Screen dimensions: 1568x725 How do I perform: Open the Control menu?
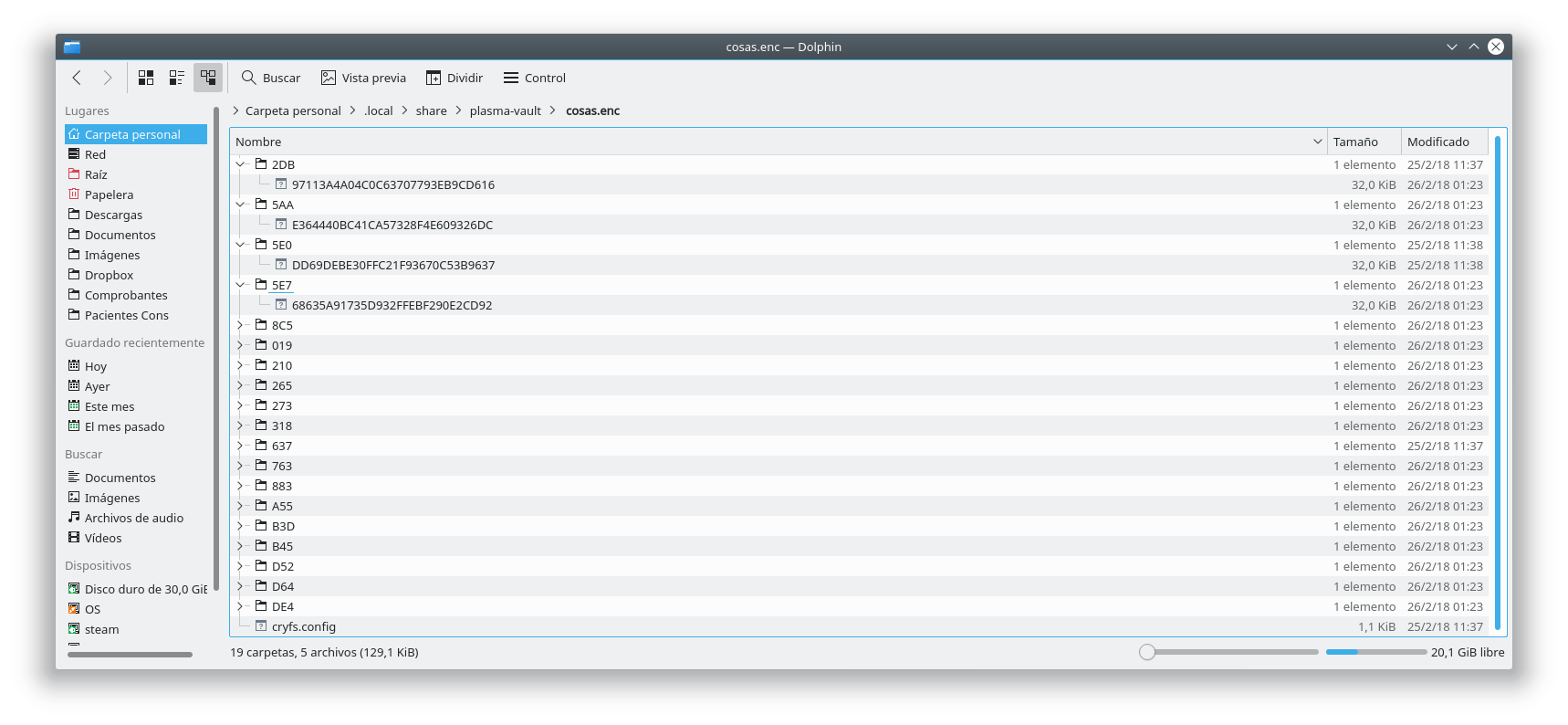(x=535, y=78)
